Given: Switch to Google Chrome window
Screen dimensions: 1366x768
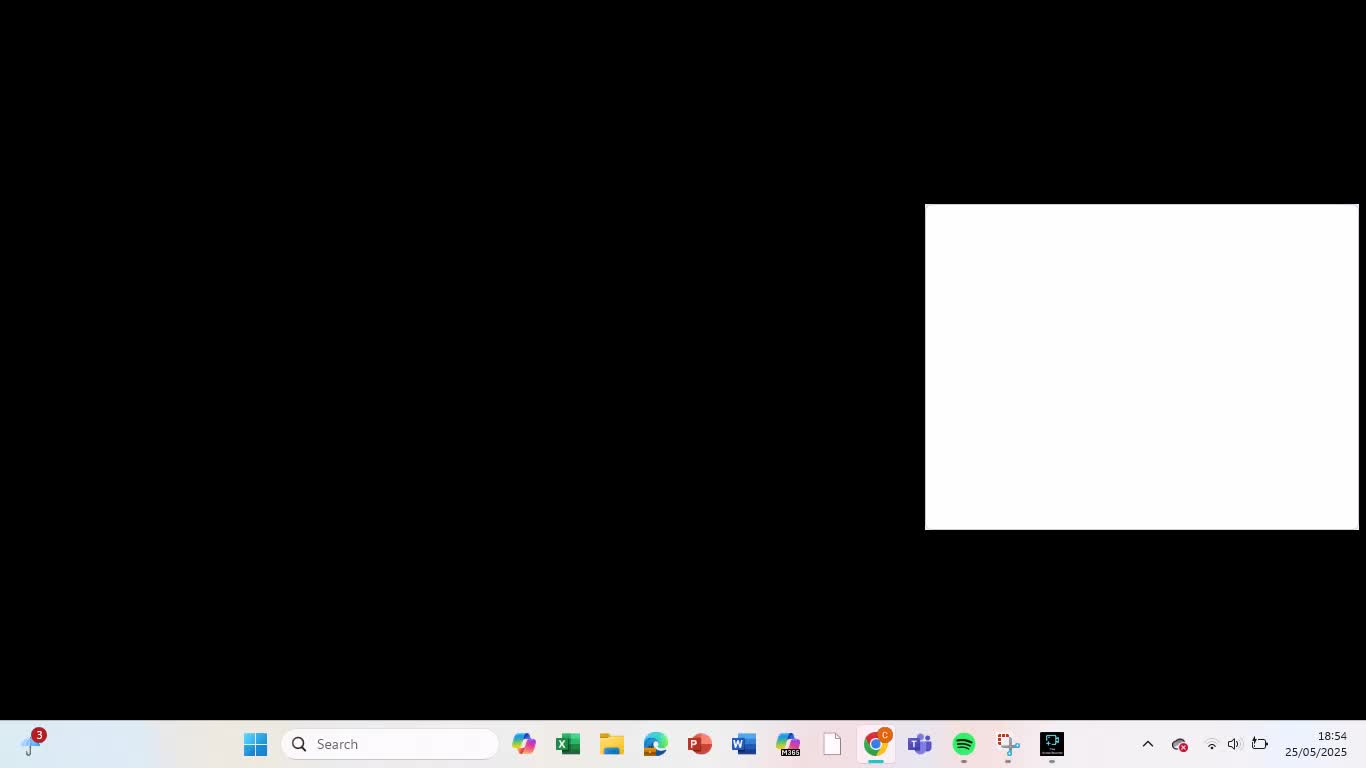Looking at the screenshot, I should [876, 744].
